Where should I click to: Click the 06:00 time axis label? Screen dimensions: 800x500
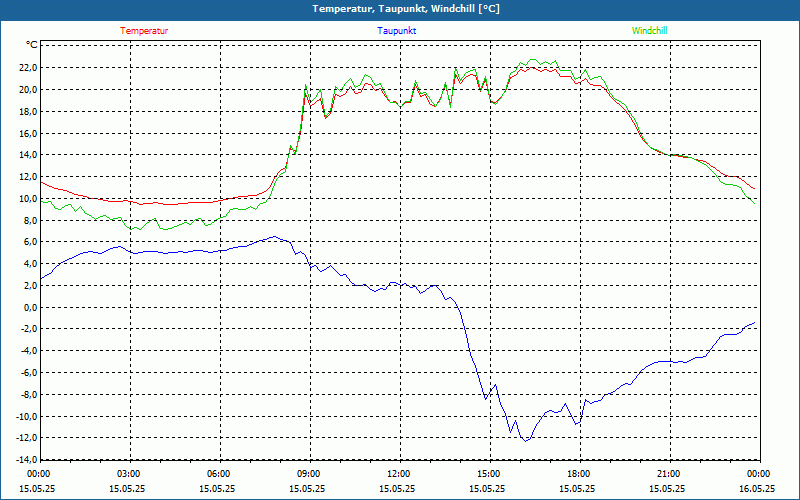click(218, 474)
